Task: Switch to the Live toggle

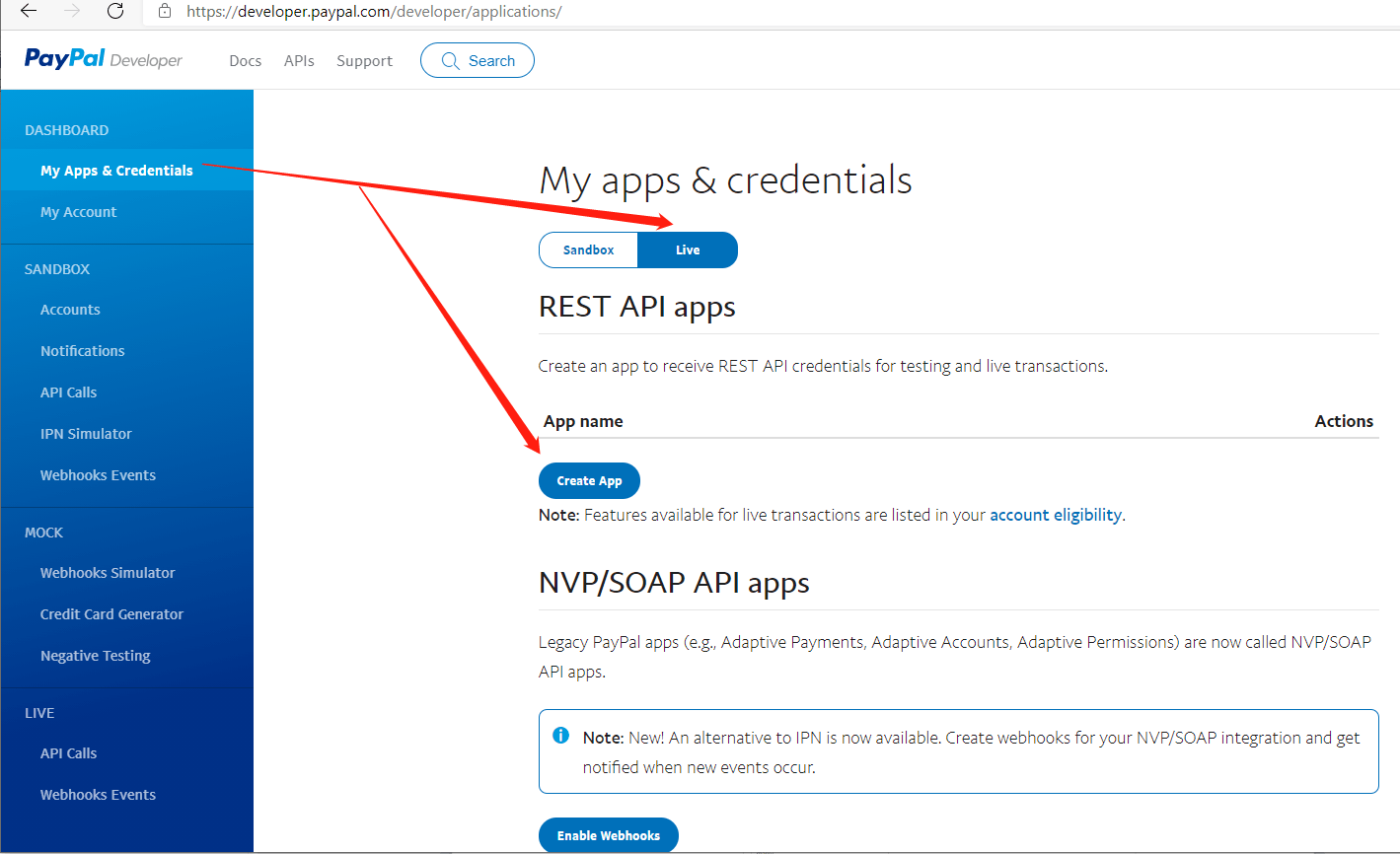Action: [688, 250]
